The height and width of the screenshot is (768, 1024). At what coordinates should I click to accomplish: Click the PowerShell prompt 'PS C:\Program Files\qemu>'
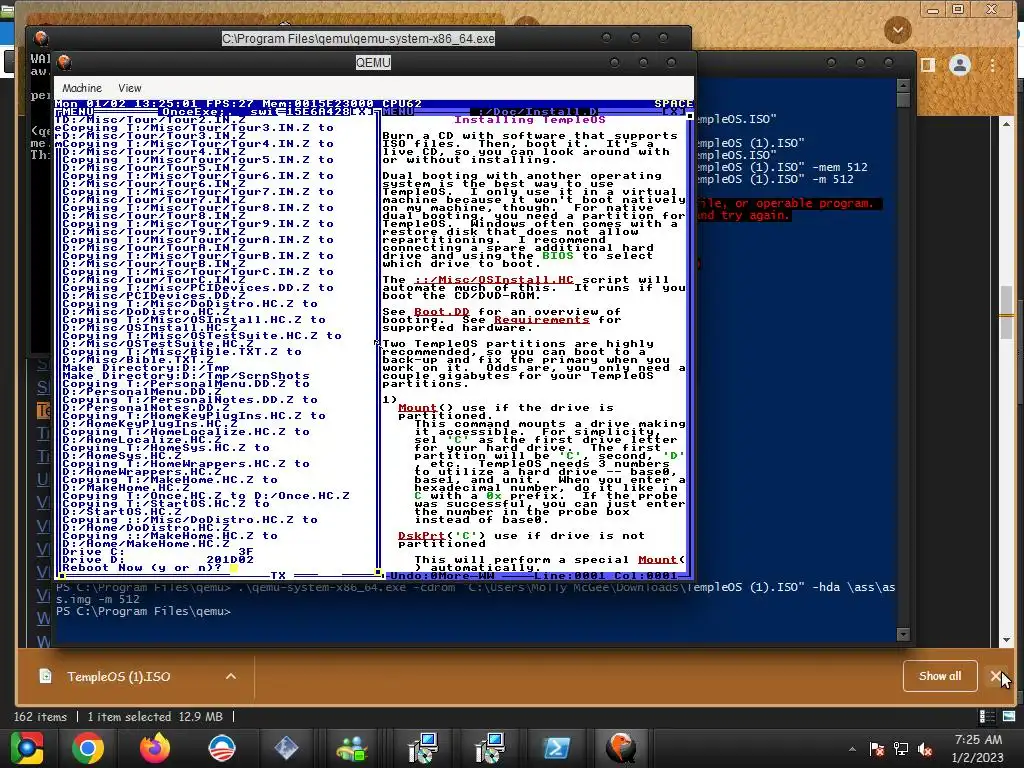pos(143,611)
